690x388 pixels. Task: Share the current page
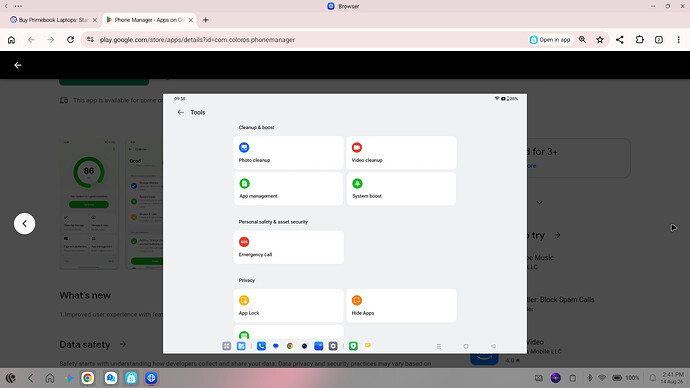point(620,40)
